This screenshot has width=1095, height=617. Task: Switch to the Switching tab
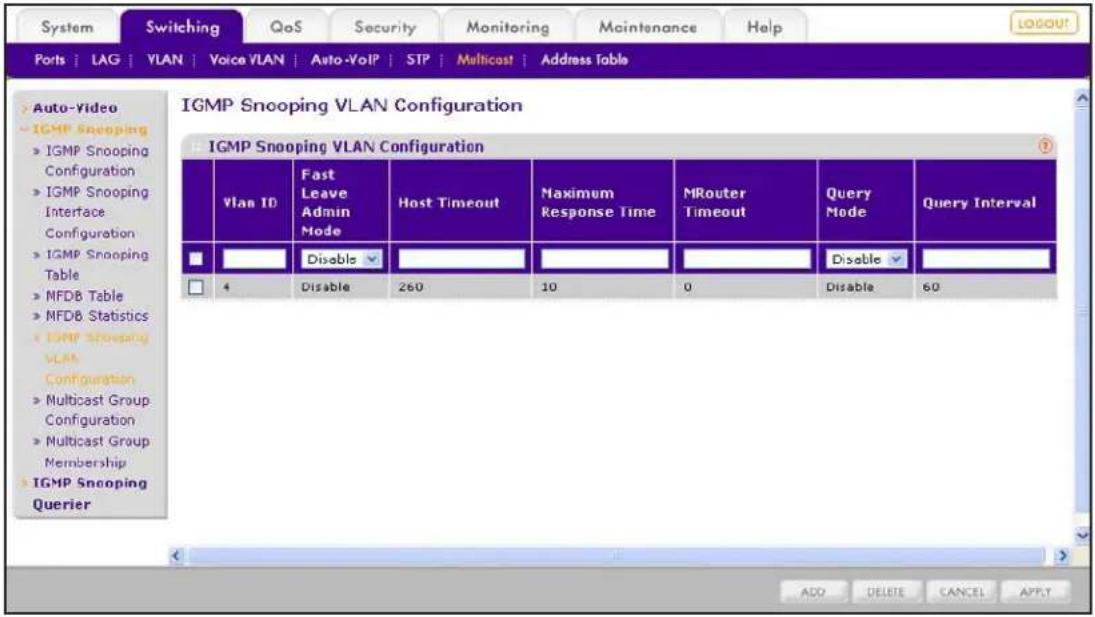182,27
